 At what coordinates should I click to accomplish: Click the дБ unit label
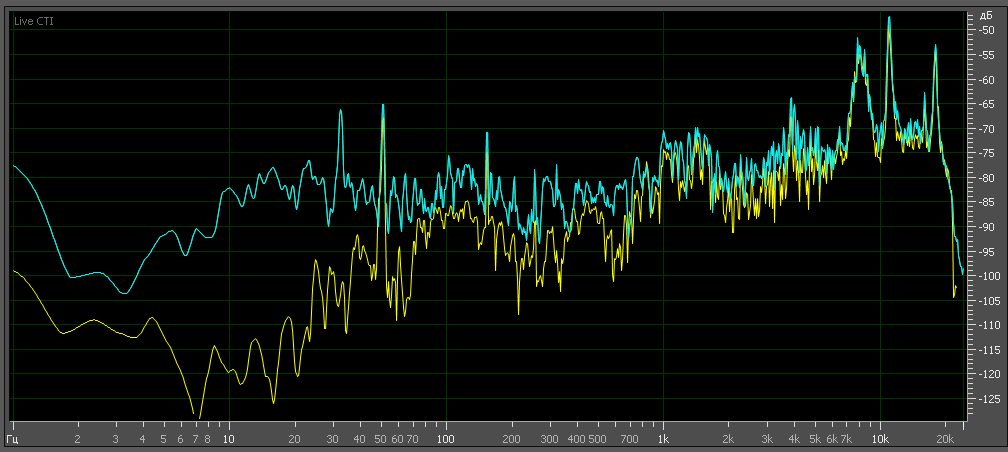[985, 17]
